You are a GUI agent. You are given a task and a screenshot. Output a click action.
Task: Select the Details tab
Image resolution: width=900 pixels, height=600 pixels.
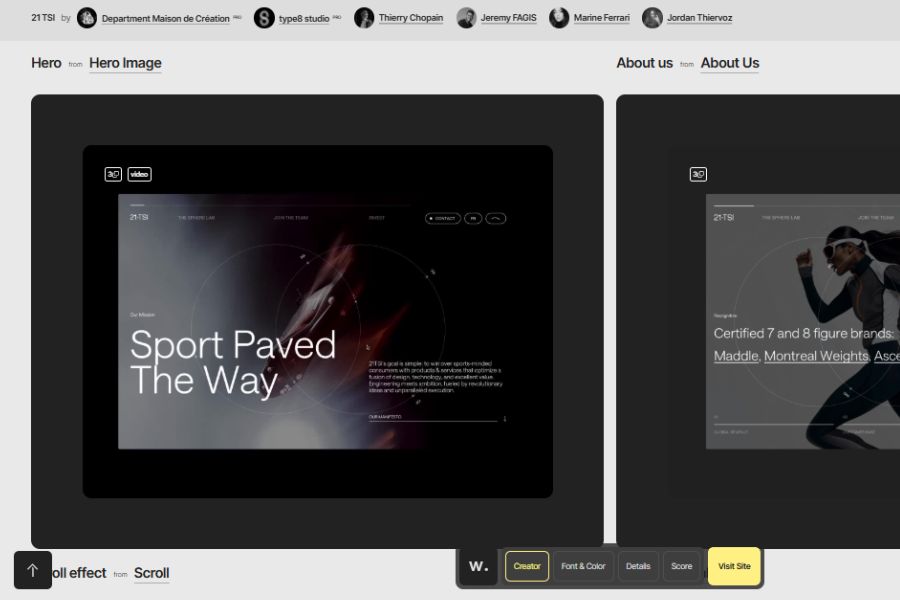pyautogui.click(x=638, y=566)
